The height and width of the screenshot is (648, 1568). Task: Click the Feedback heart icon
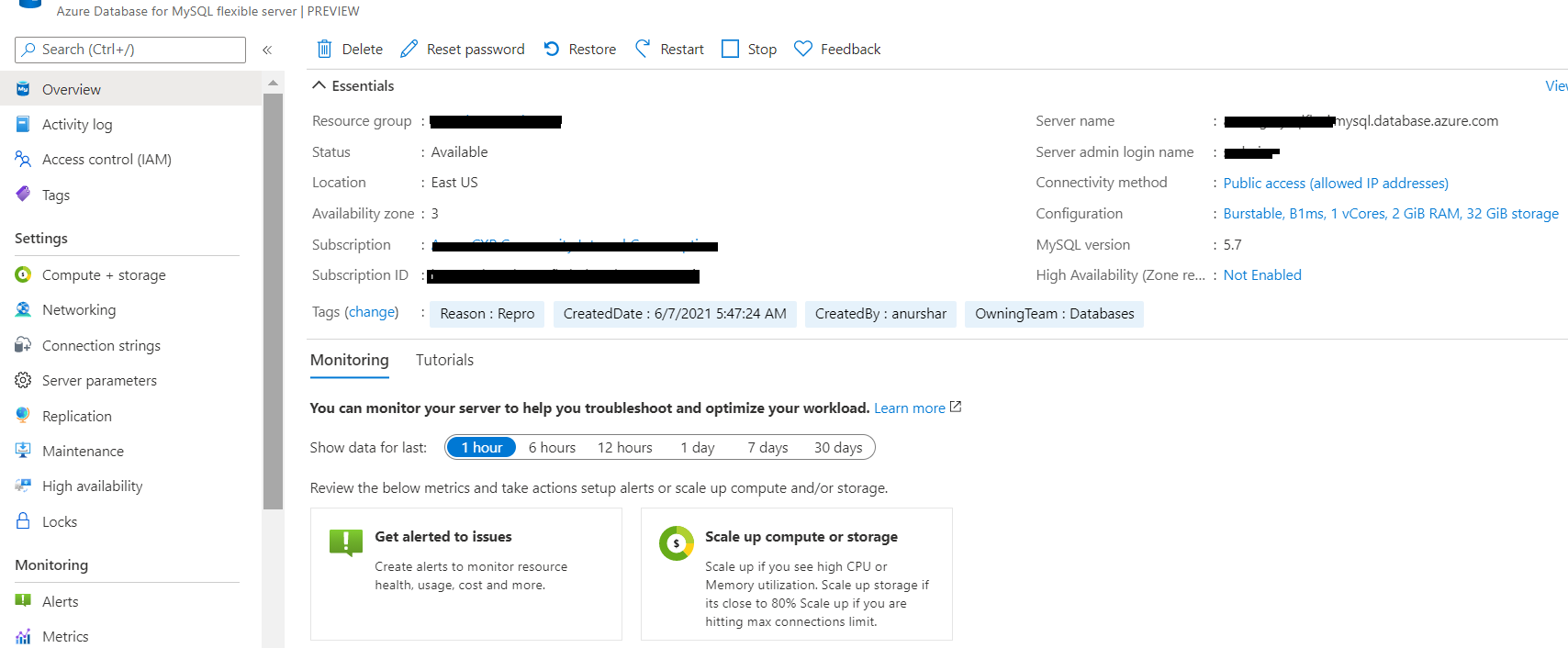[803, 49]
